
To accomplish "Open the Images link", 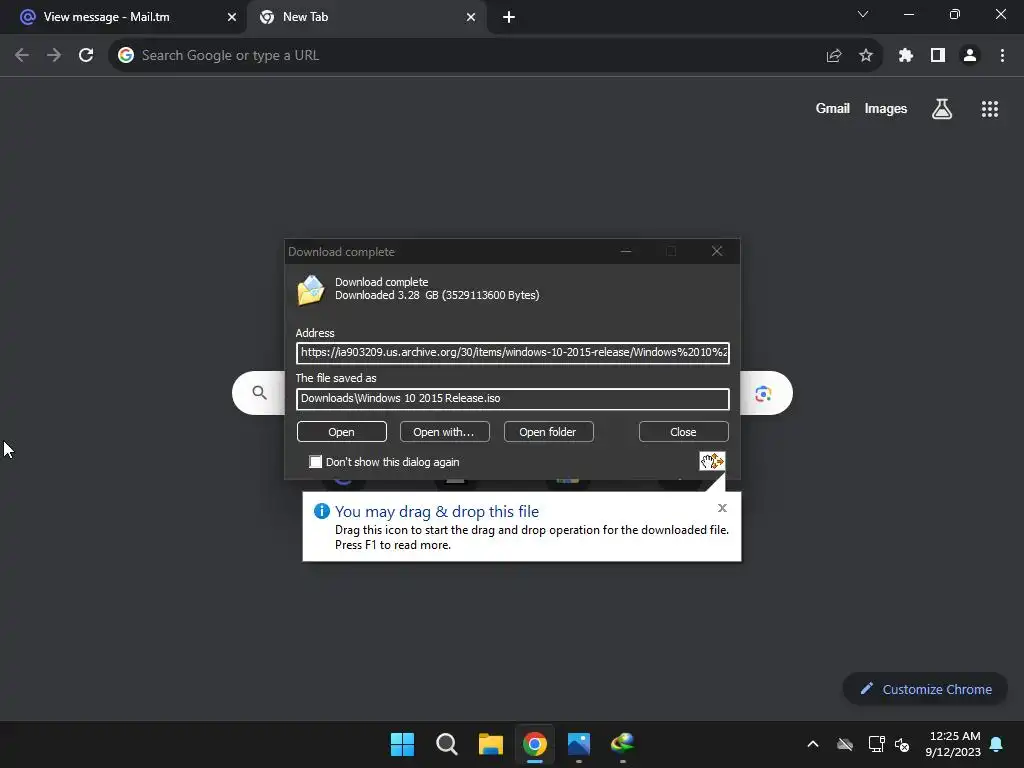I will [x=886, y=109].
